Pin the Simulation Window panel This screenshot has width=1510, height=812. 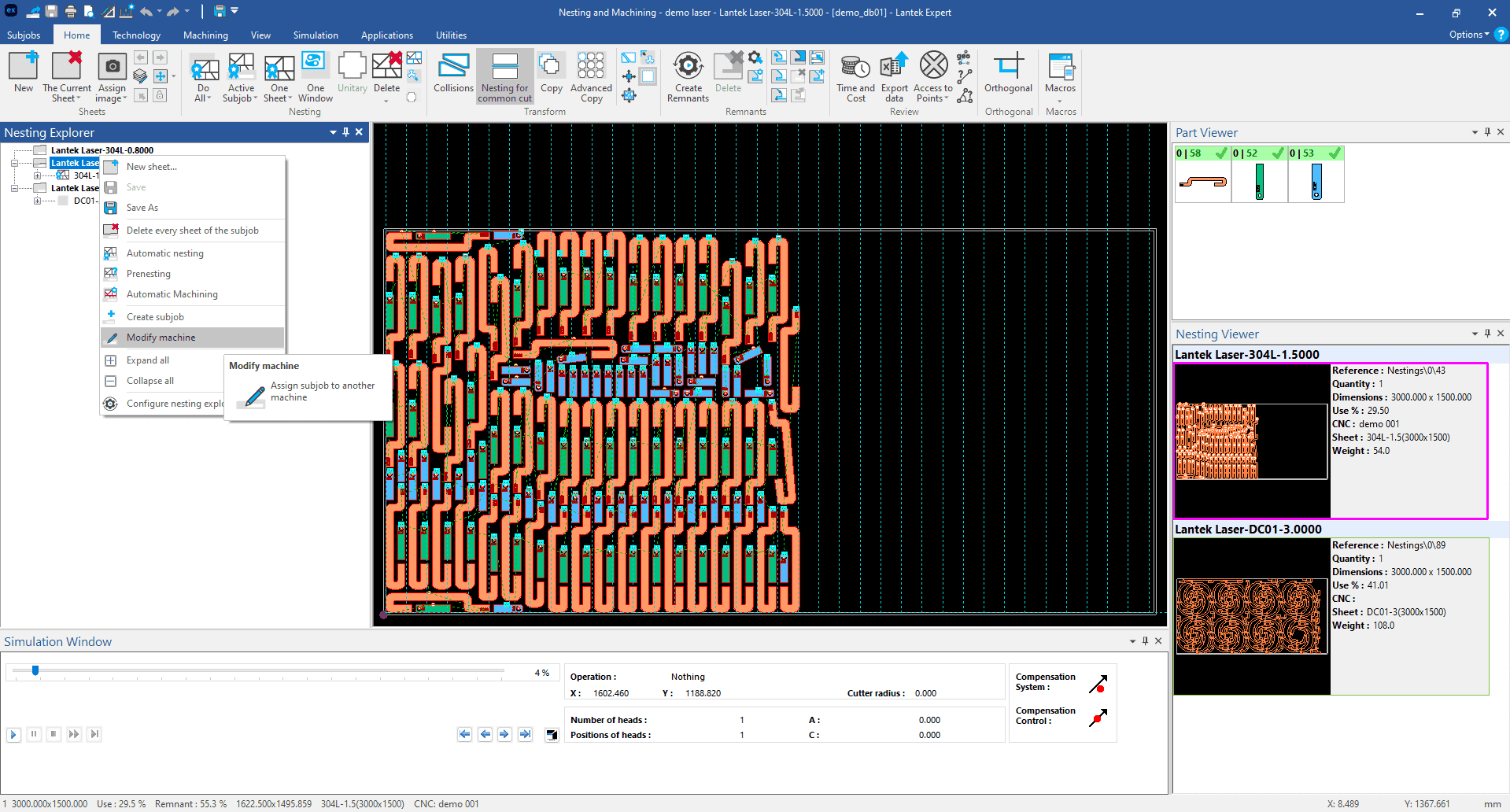(x=1145, y=641)
